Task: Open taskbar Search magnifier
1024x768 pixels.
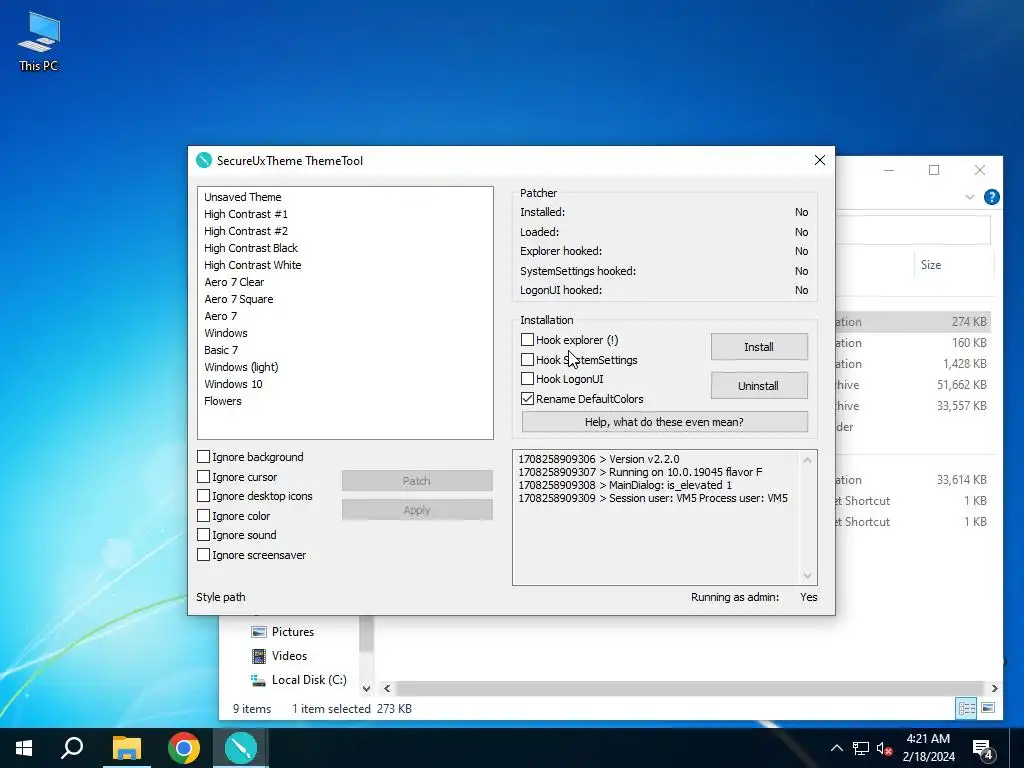Action: pyautogui.click(x=72, y=748)
